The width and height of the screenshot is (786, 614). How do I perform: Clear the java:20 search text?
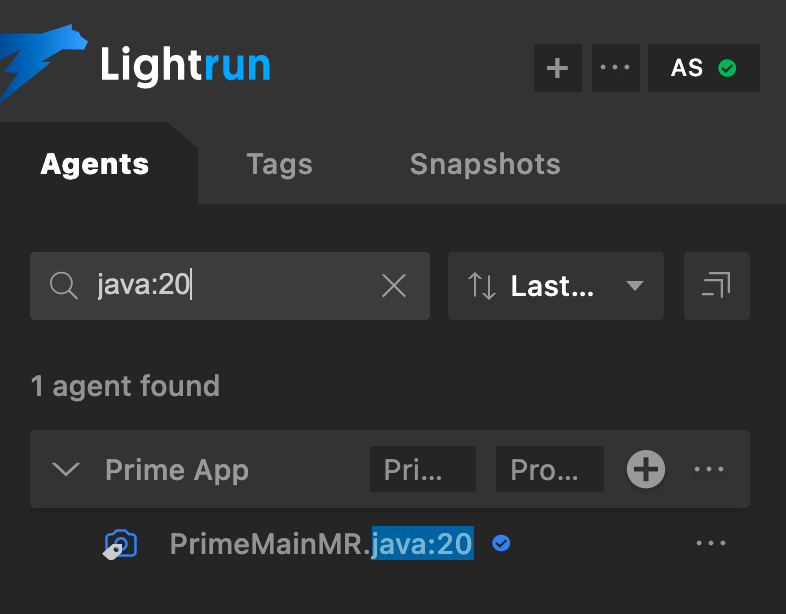(x=394, y=286)
